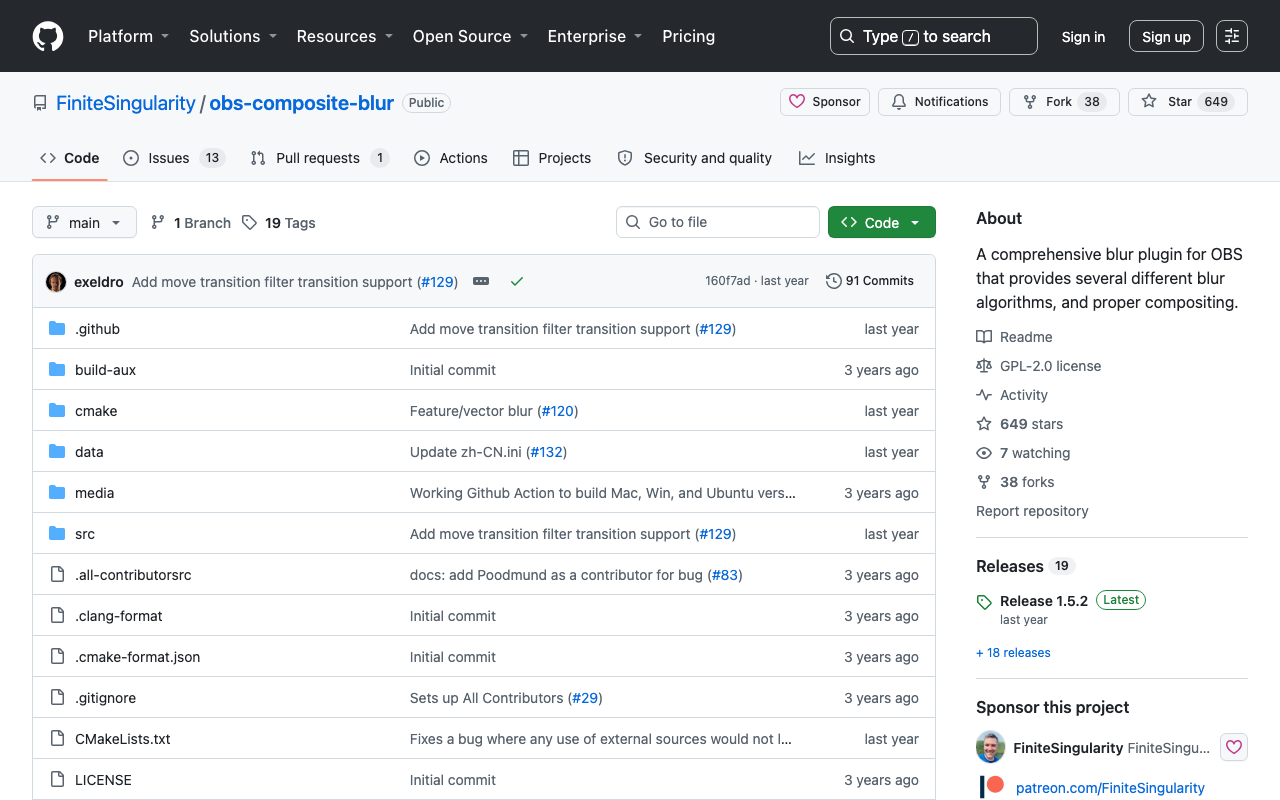Open the .all-contributorsrc file
The image size is (1280, 800).
click(133, 575)
